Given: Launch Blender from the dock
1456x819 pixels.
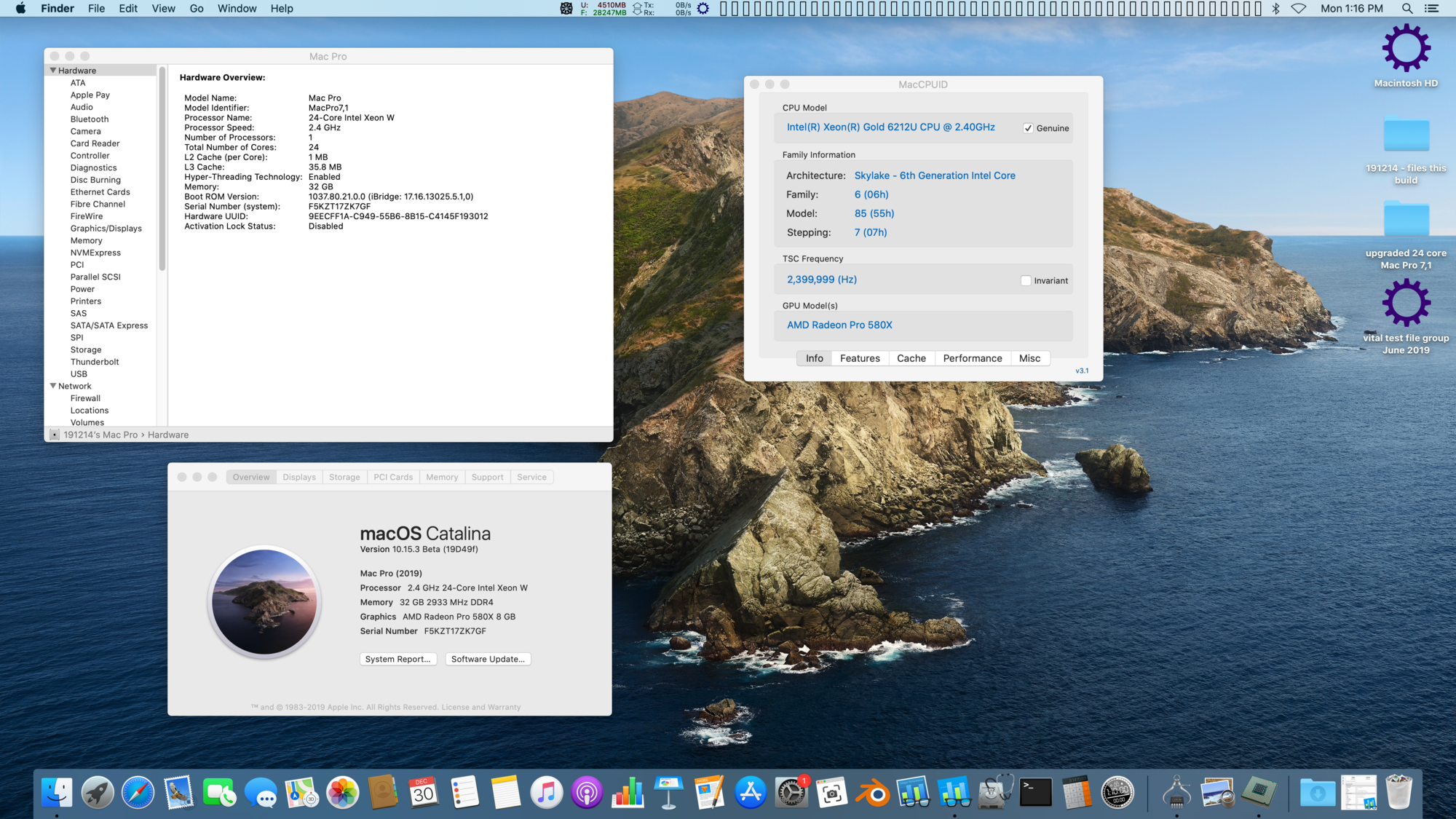Looking at the screenshot, I should pyautogui.click(x=873, y=793).
